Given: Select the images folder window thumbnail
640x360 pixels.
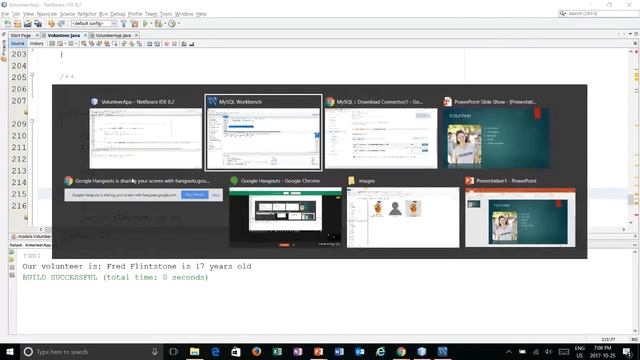Looking at the screenshot, I should 403,212.
